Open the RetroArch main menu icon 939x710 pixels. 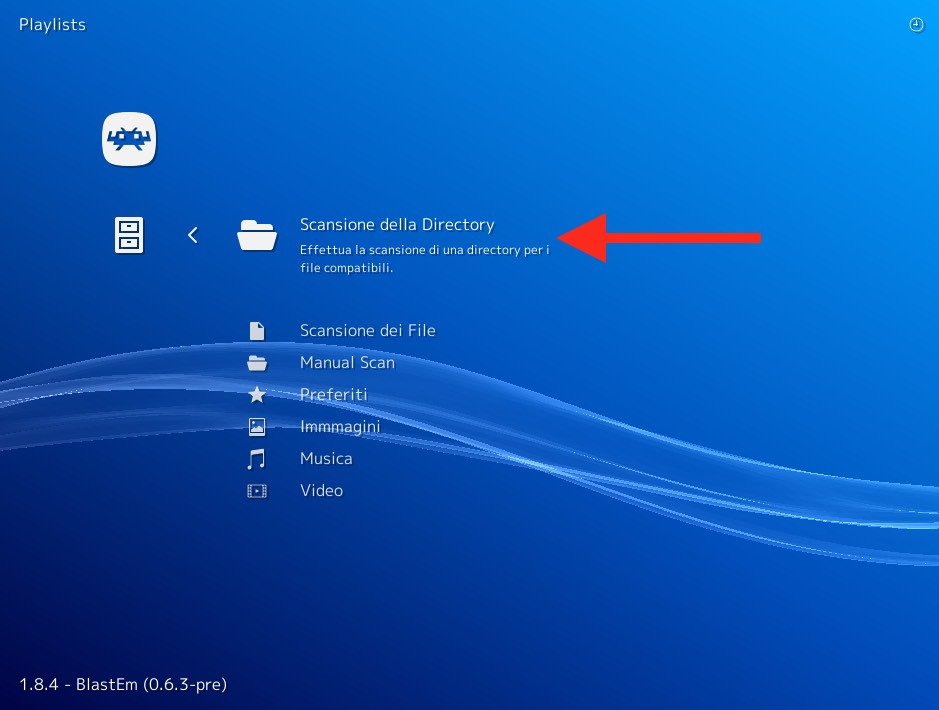(129, 139)
